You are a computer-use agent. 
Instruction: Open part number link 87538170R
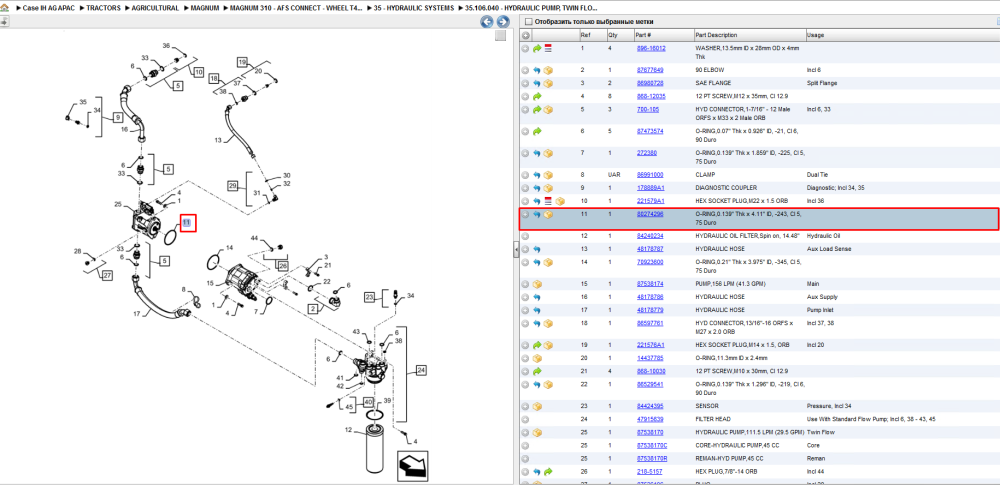click(x=652, y=458)
